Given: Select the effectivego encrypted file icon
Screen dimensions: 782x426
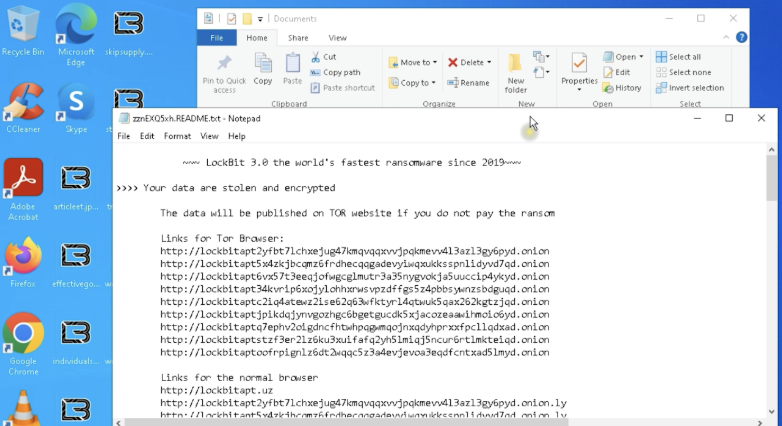Looking at the screenshot, I should pyautogui.click(x=76, y=264).
